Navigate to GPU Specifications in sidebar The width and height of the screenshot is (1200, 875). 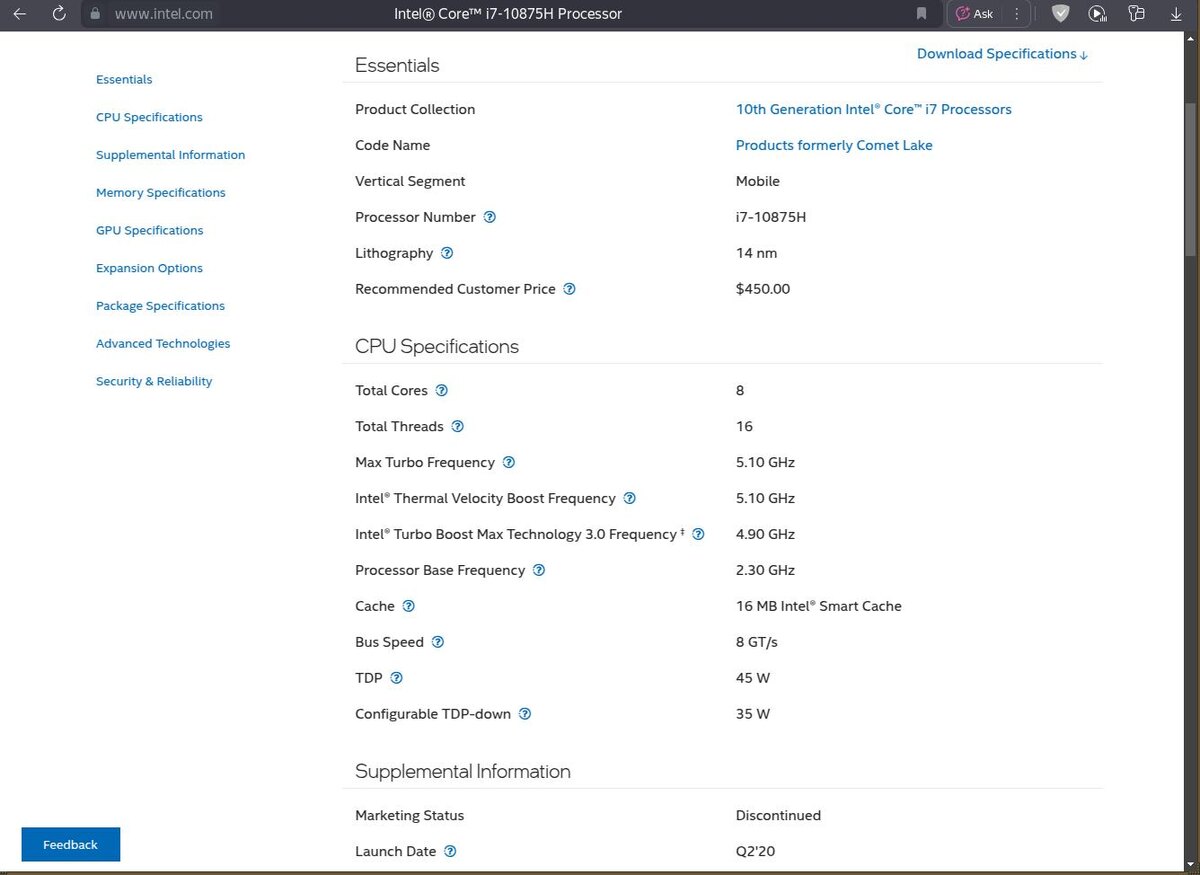point(149,230)
